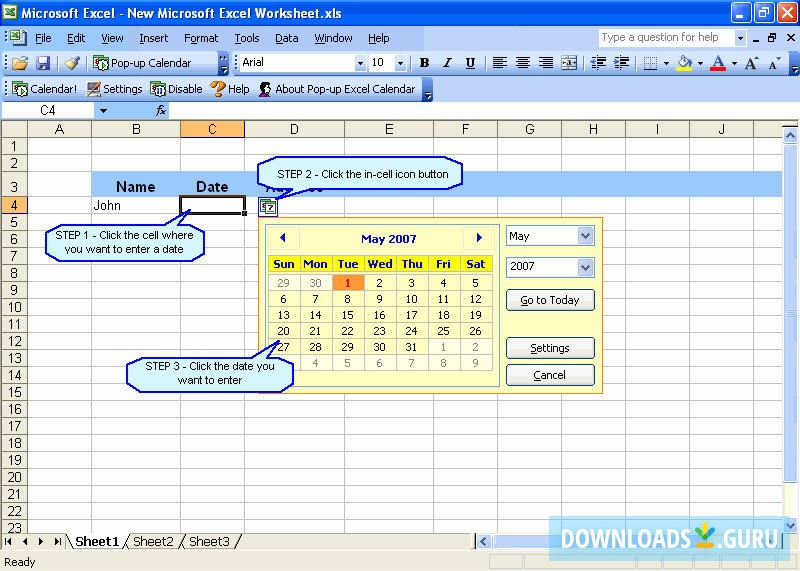The height and width of the screenshot is (571, 800).
Task: Select May 31 in the calendar
Action: (x=412, y=347)
